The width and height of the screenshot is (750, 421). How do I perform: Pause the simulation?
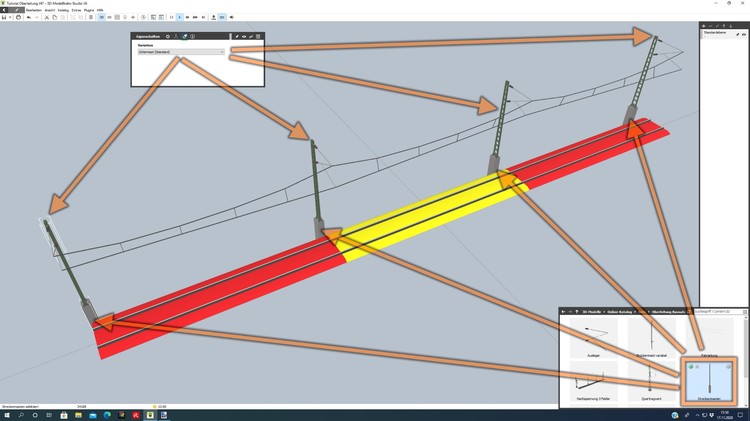pos(172,17)
